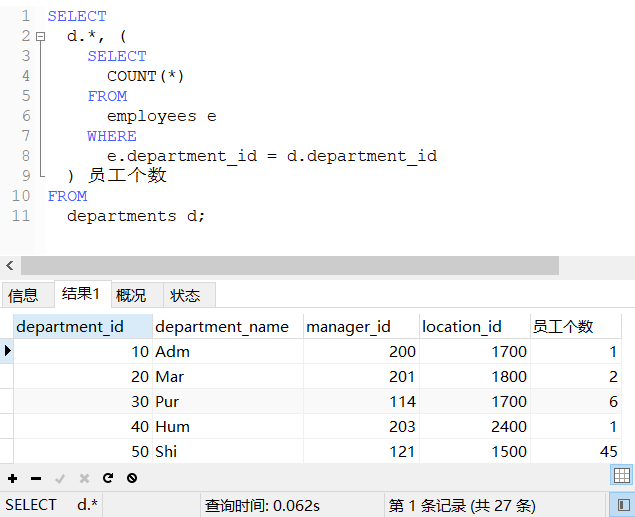
Task: Select the row indicator arrow for first record
Action: [x=8, y=351]
